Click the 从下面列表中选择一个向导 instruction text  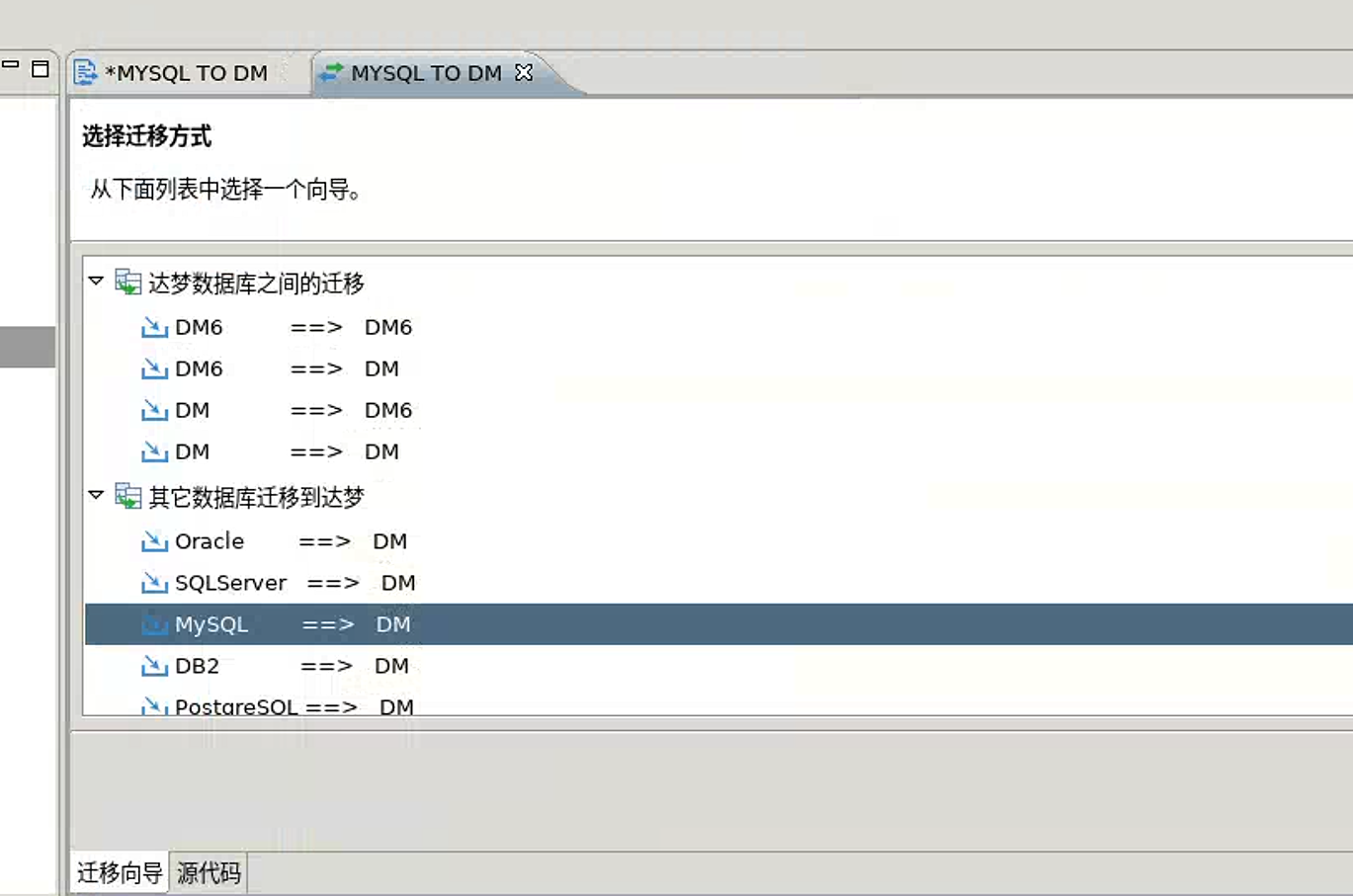pos(226,189)
